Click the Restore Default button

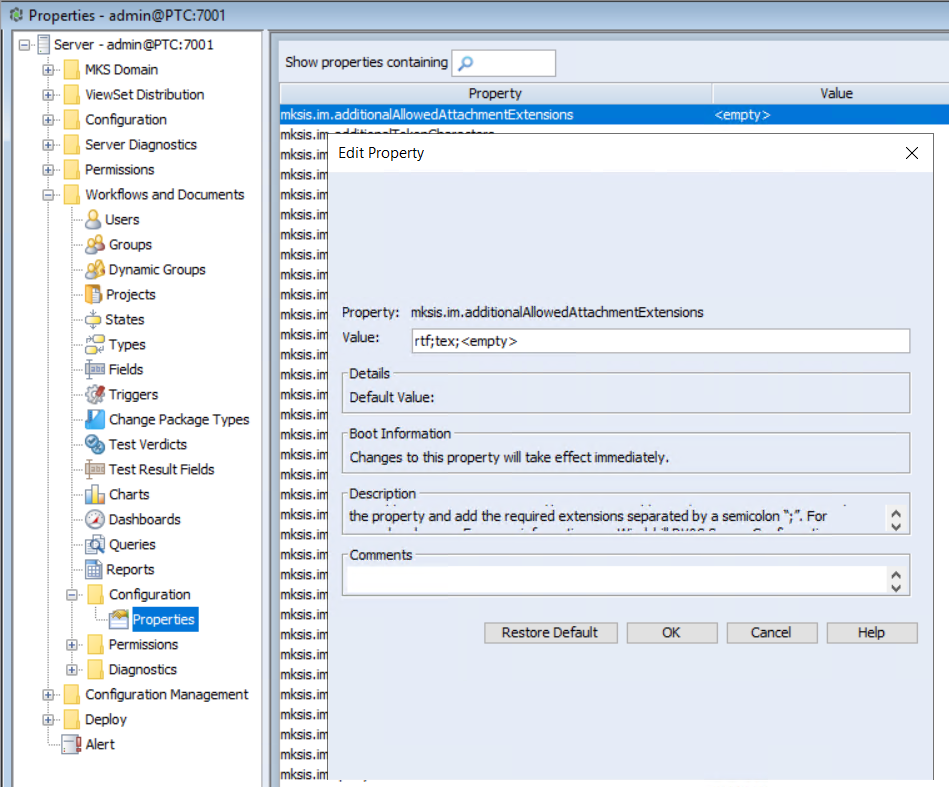point(549,633)
